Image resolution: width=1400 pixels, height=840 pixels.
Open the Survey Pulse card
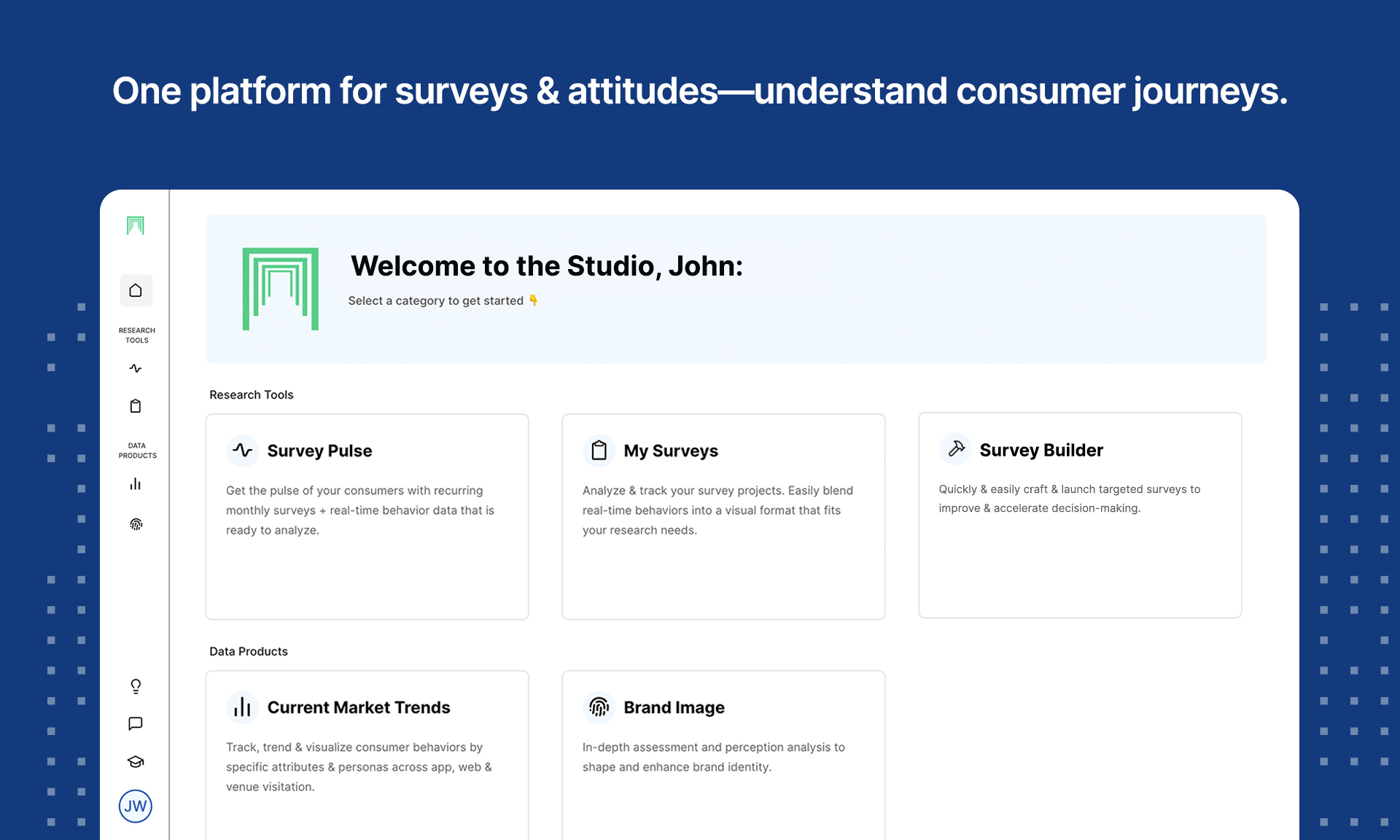tap(367, 516)
